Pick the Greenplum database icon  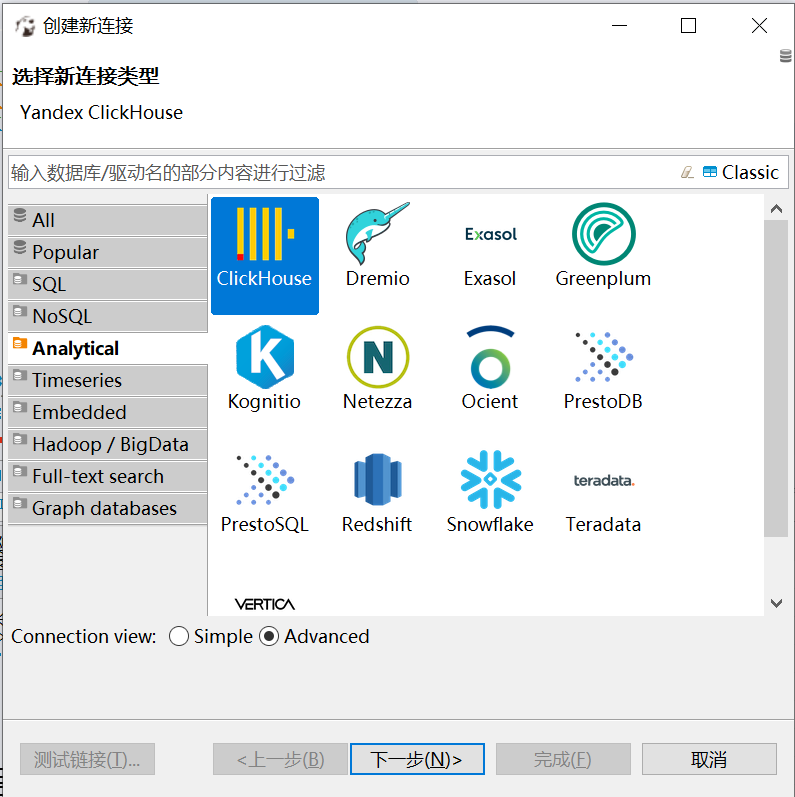[x=603, y=234]
